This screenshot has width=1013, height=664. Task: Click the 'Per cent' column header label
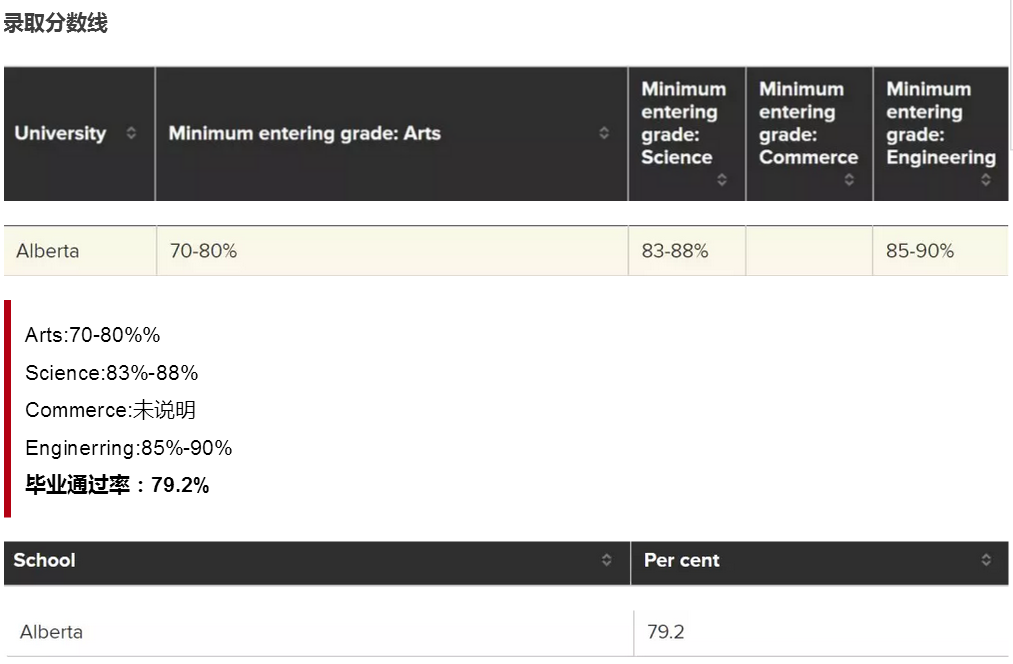coord(682,560)
